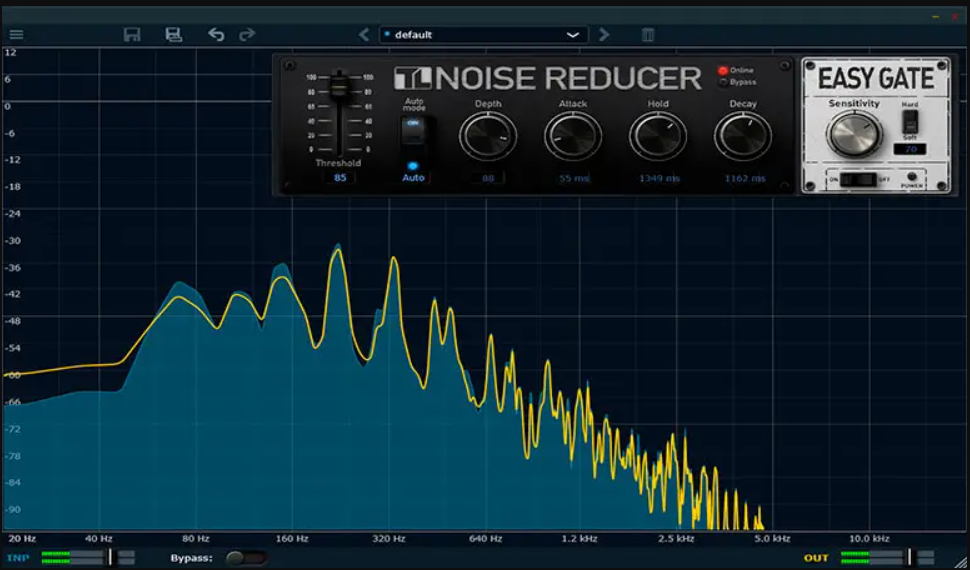Viewport: 970px width, 570px height.
Task: Go to the next preset
Action: click(604, 35)
